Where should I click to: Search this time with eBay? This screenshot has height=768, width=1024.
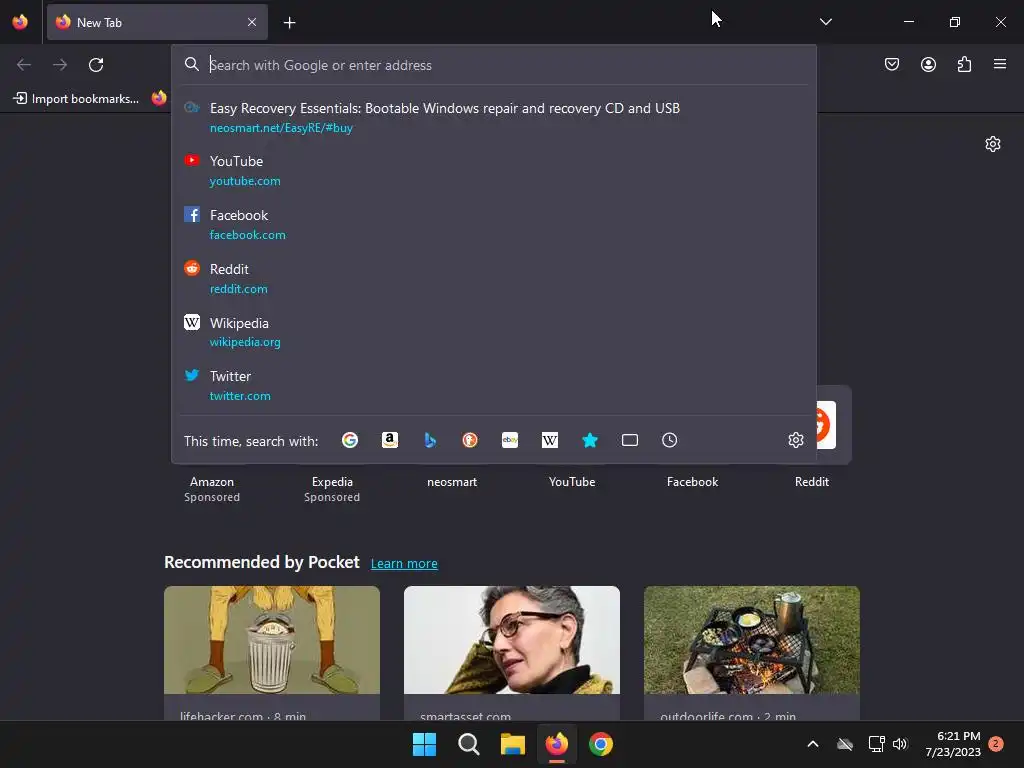(x=510, y=440)
